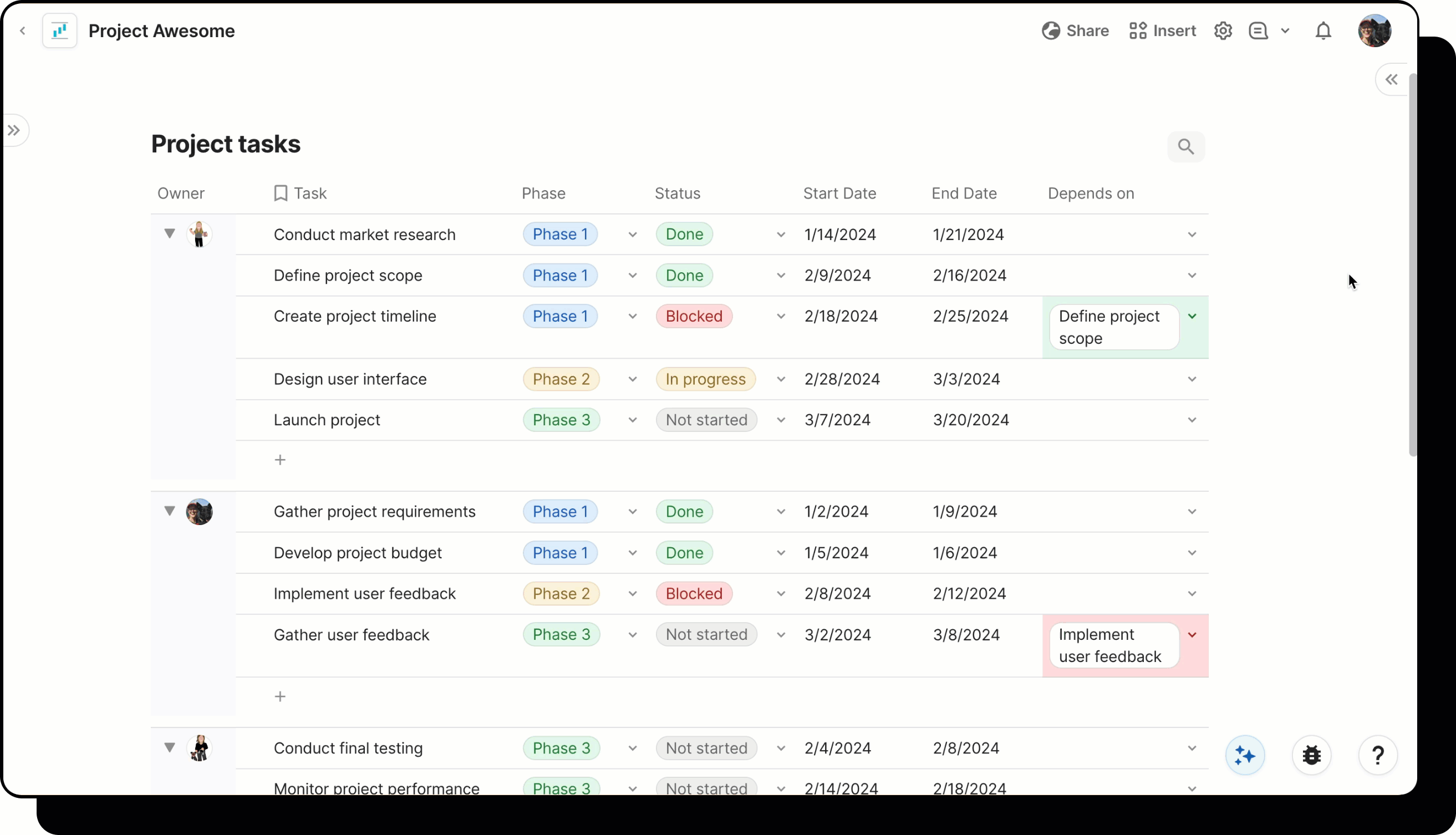Open the comments chat bubble icon
1456x835 pixels.
[x=1257, y=30]
